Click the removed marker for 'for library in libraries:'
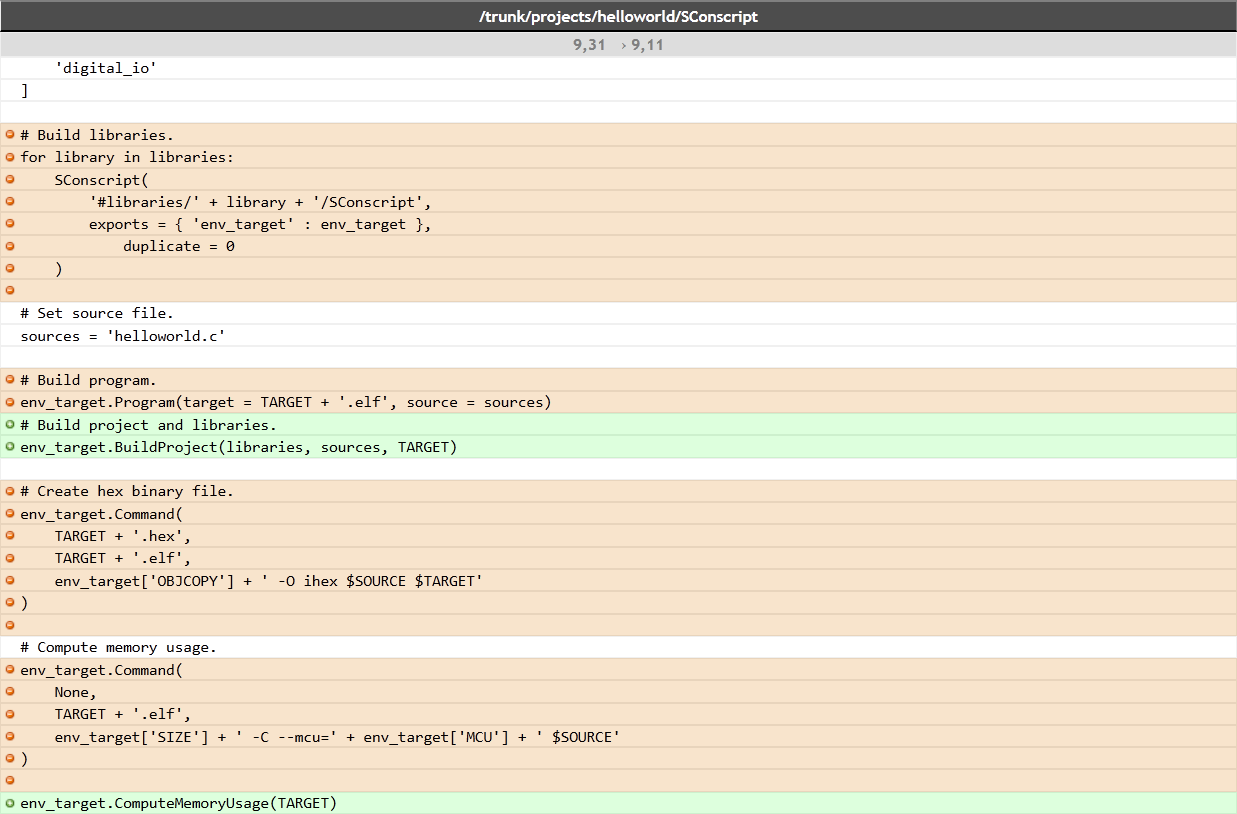The width and height of the screenshot is (1237, 814). [10, 157]
